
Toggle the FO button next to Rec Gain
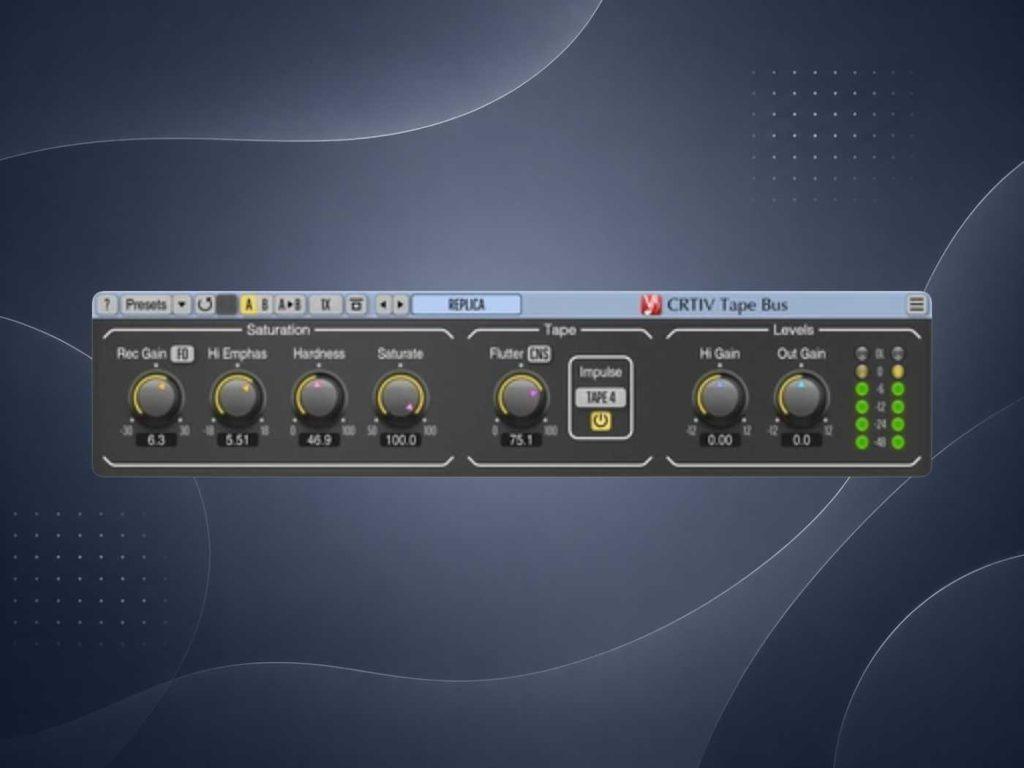(182, 354)
